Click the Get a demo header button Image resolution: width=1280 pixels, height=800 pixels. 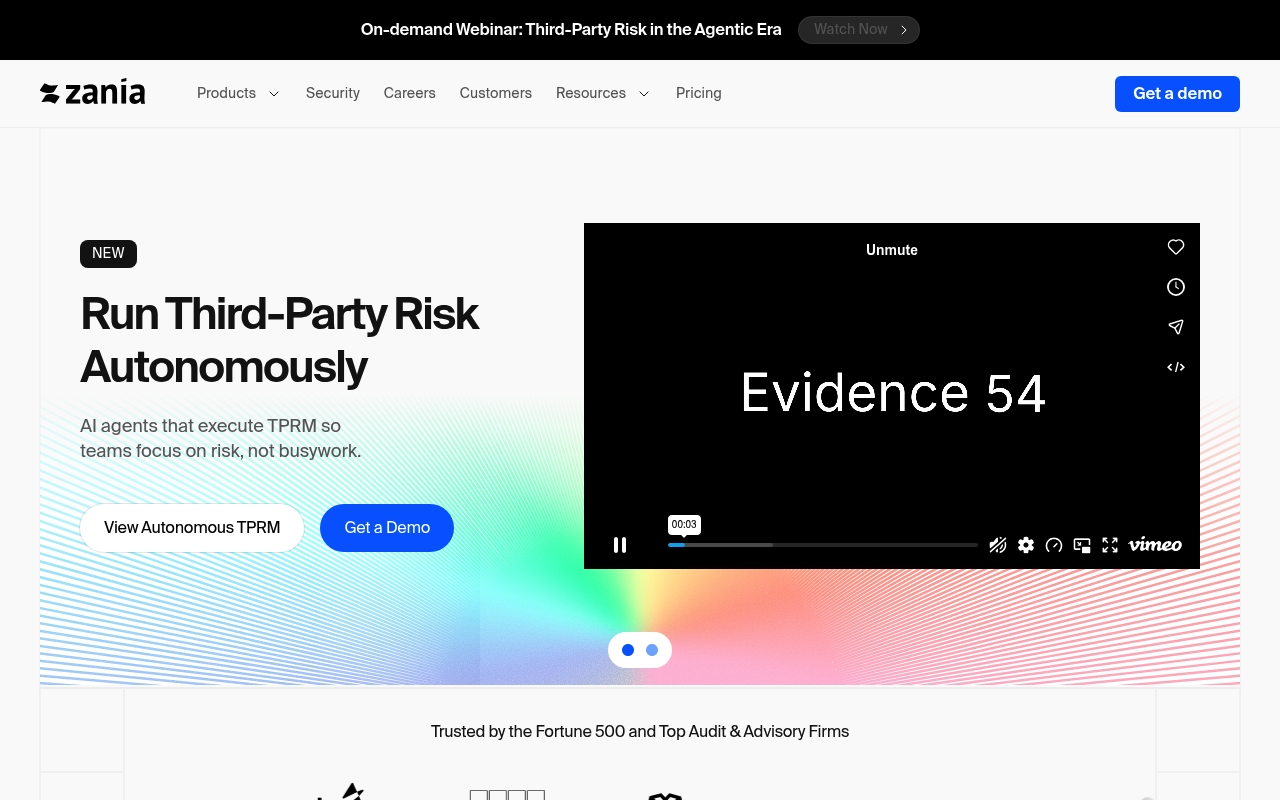click(x=1177, y=94)
